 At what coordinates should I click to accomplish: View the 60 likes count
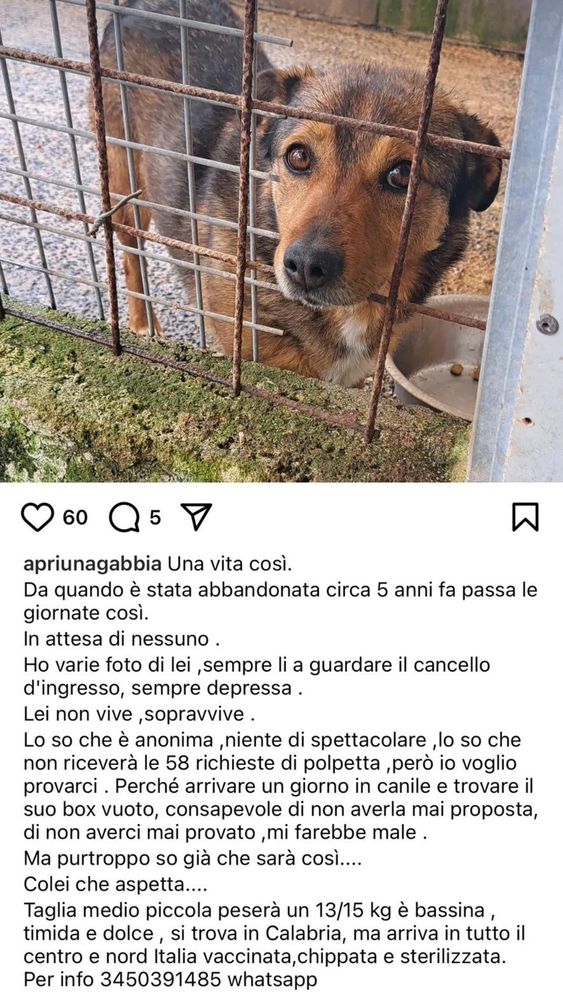coord(75,517)
